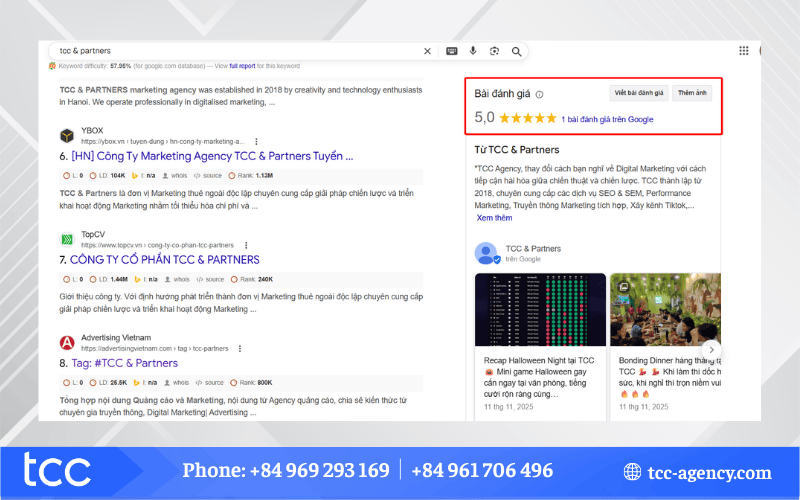800x500 pixels.
Task: Click the topcv.vn URL breadcrumb
Action: tap(157, 245)
